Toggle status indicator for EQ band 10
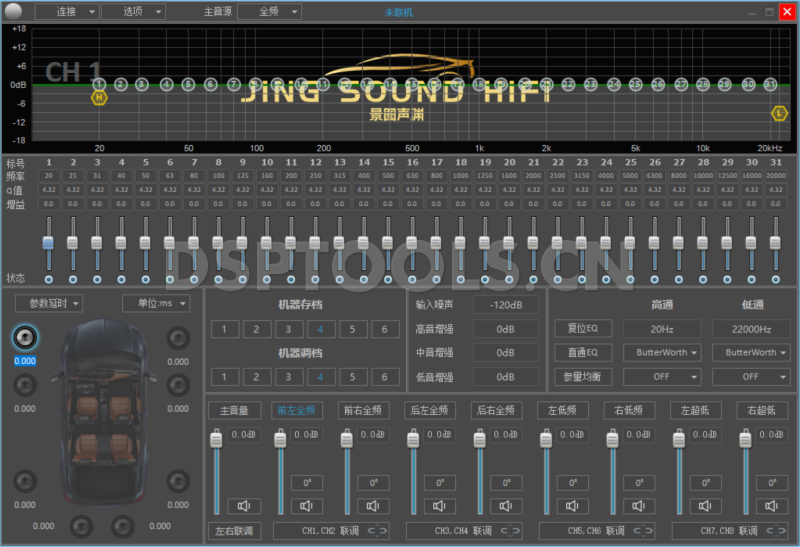Image resolution: width=800 pixels, height=547 pixels. [x=267, y=279]
